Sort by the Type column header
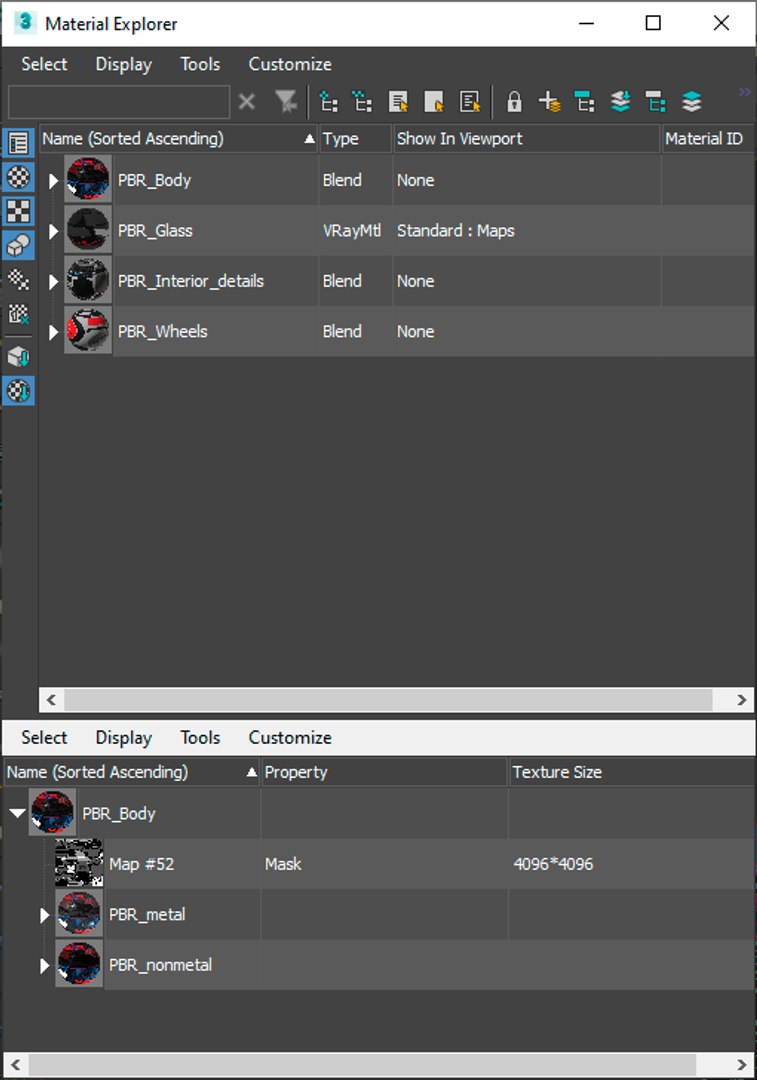Screen dimensions: 757x1080 pos(355,139)
